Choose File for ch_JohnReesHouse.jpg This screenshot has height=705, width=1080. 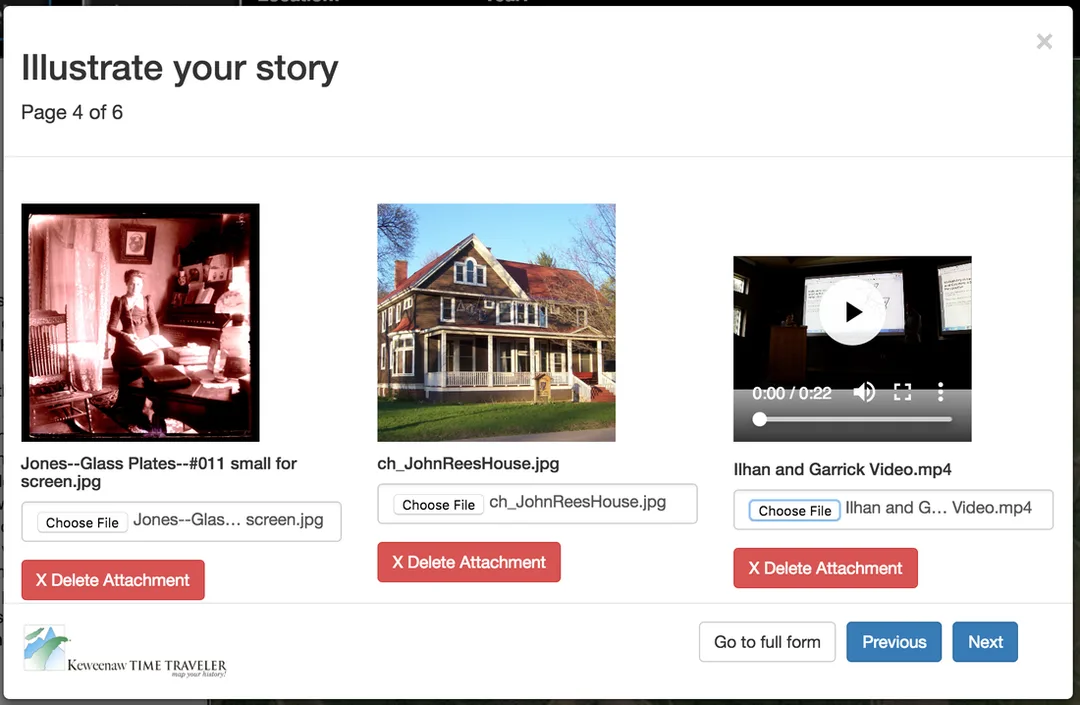[x=438, y=505]
